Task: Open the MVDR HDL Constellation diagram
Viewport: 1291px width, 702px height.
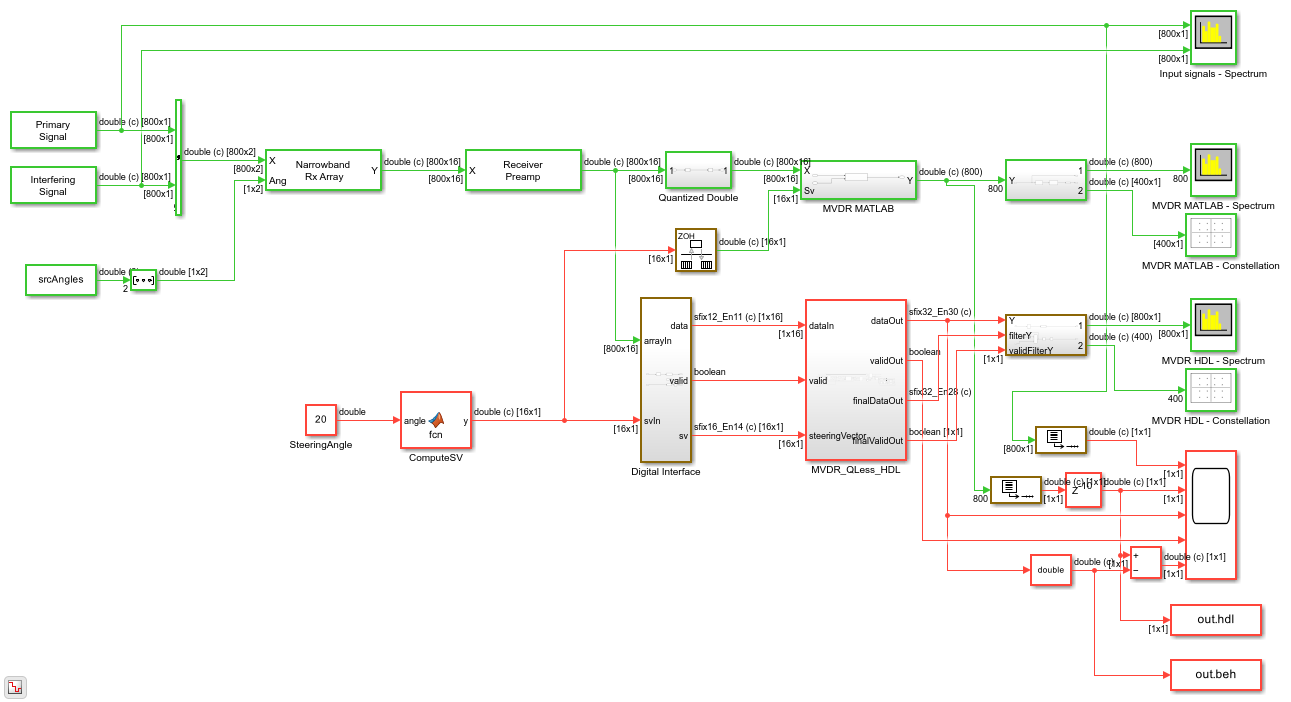Action: click(x=1211, y=391)
